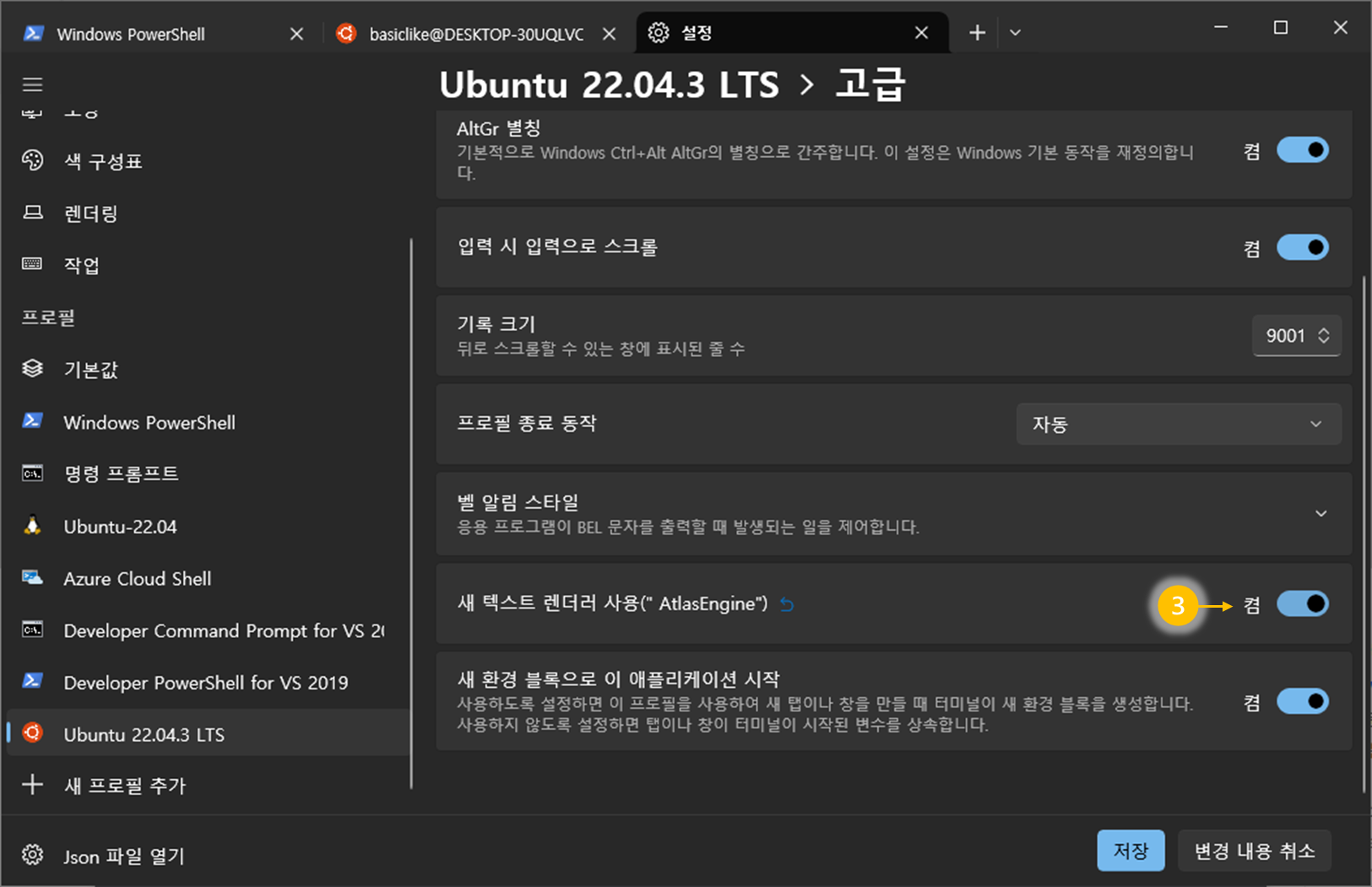Toggle the AtlasEngine text renderer switch
Screen dimensions: 1372x887
[1303, 603]
